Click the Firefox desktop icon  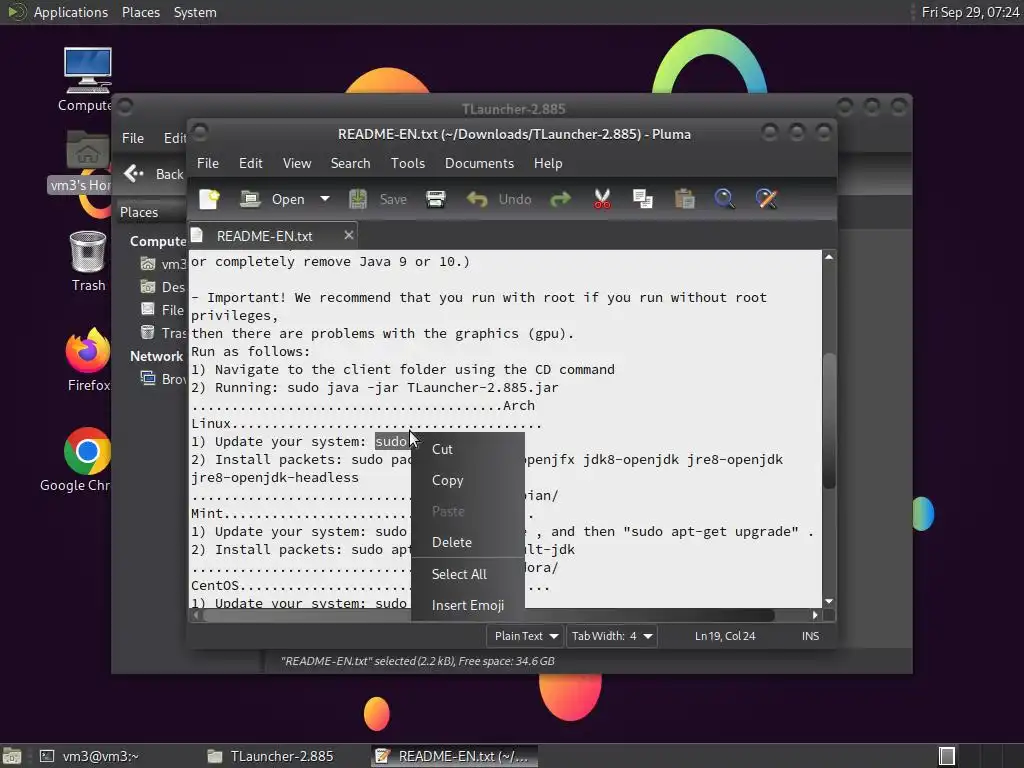[88, 351]
